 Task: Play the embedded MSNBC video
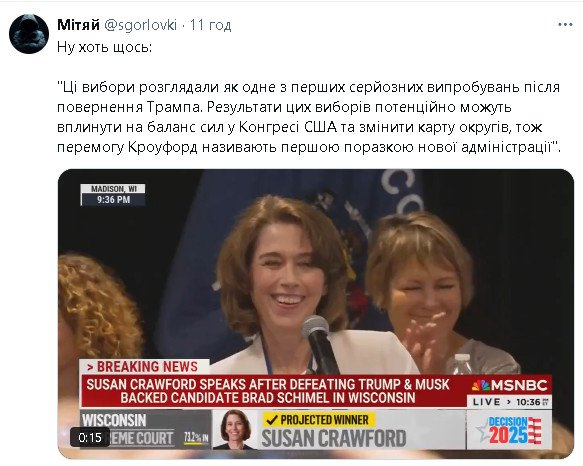pos(316,314)
